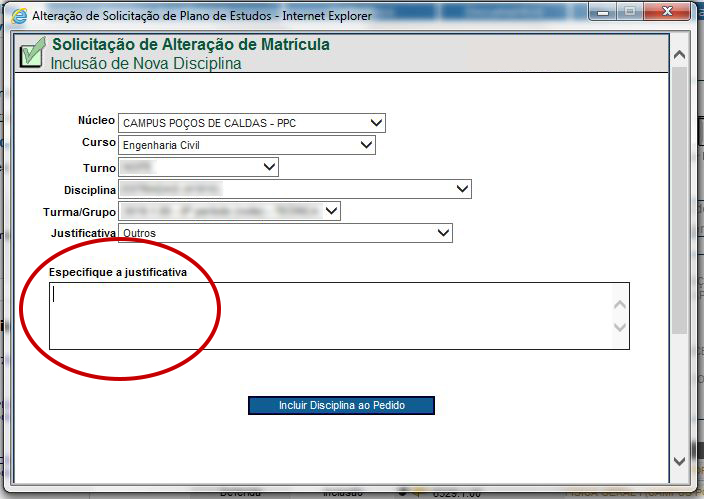The image size is (704, 499).
Task: Expand the Curso dropdown showing Engenharia Civil
Action: [x=366, y=145]
